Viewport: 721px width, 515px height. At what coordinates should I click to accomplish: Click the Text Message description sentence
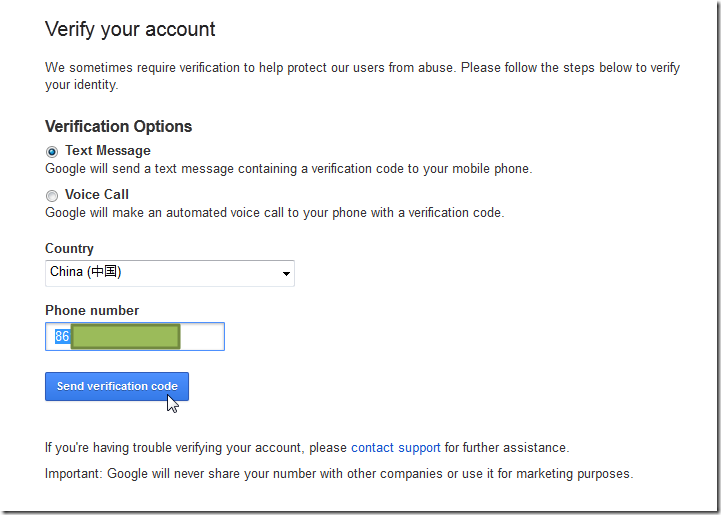(288, 169)
